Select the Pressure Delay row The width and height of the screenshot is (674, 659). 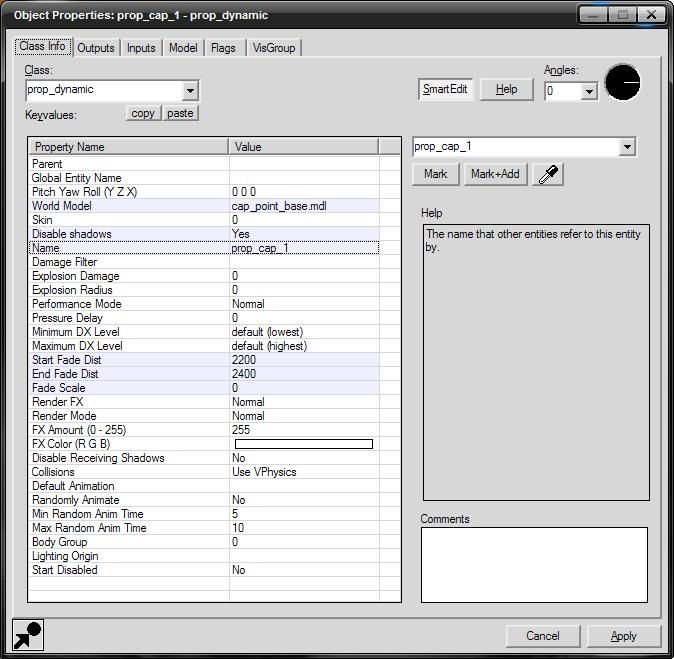click(204, 318)
